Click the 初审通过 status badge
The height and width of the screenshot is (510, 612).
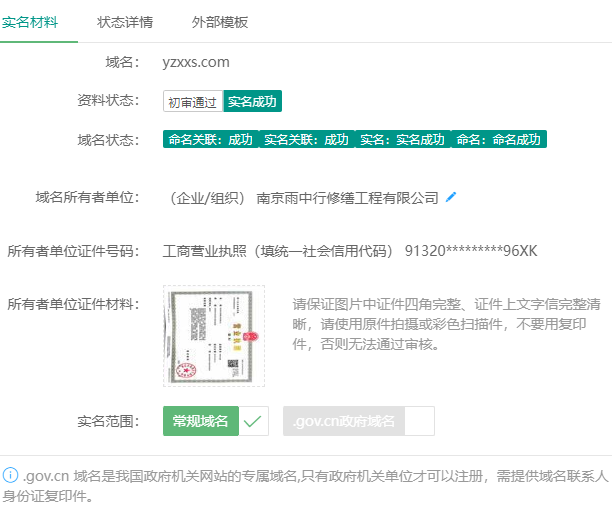point(192,101)
